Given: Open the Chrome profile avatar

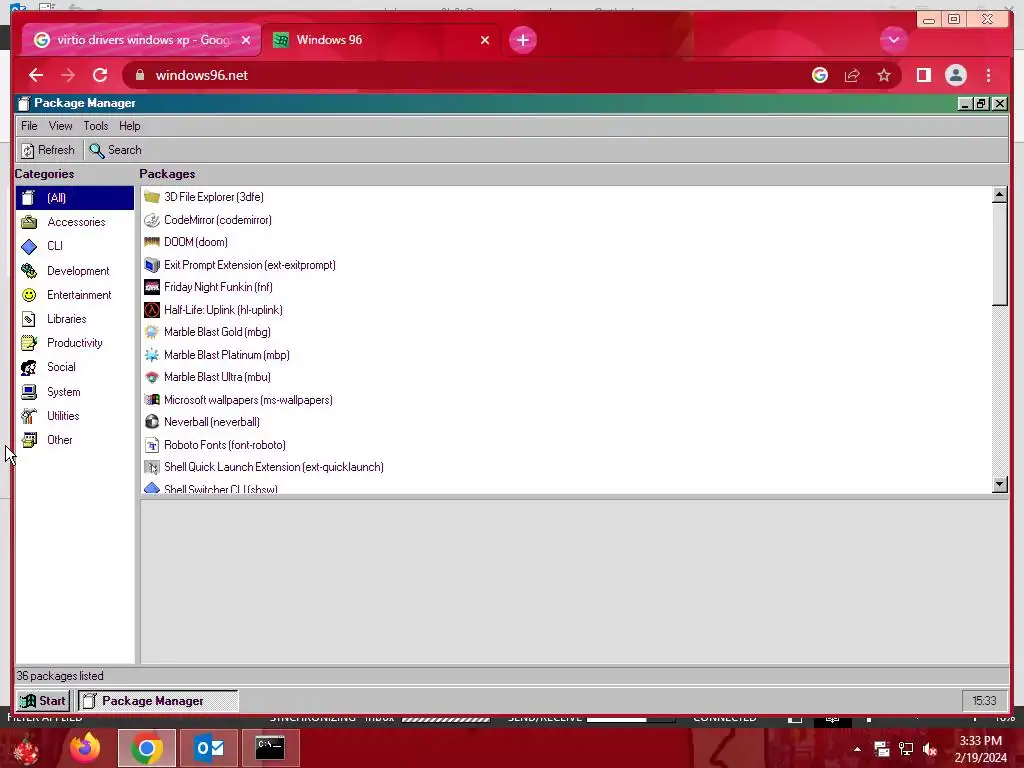Looking at the screenshot, I should click(x=955, y=75).
